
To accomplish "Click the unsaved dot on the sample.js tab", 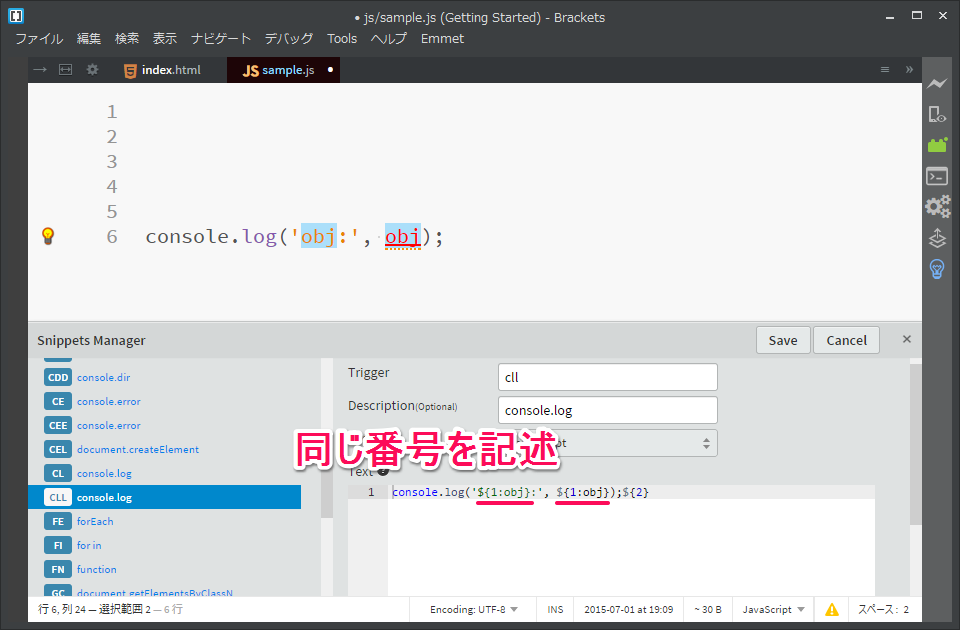I will point(331,70).
